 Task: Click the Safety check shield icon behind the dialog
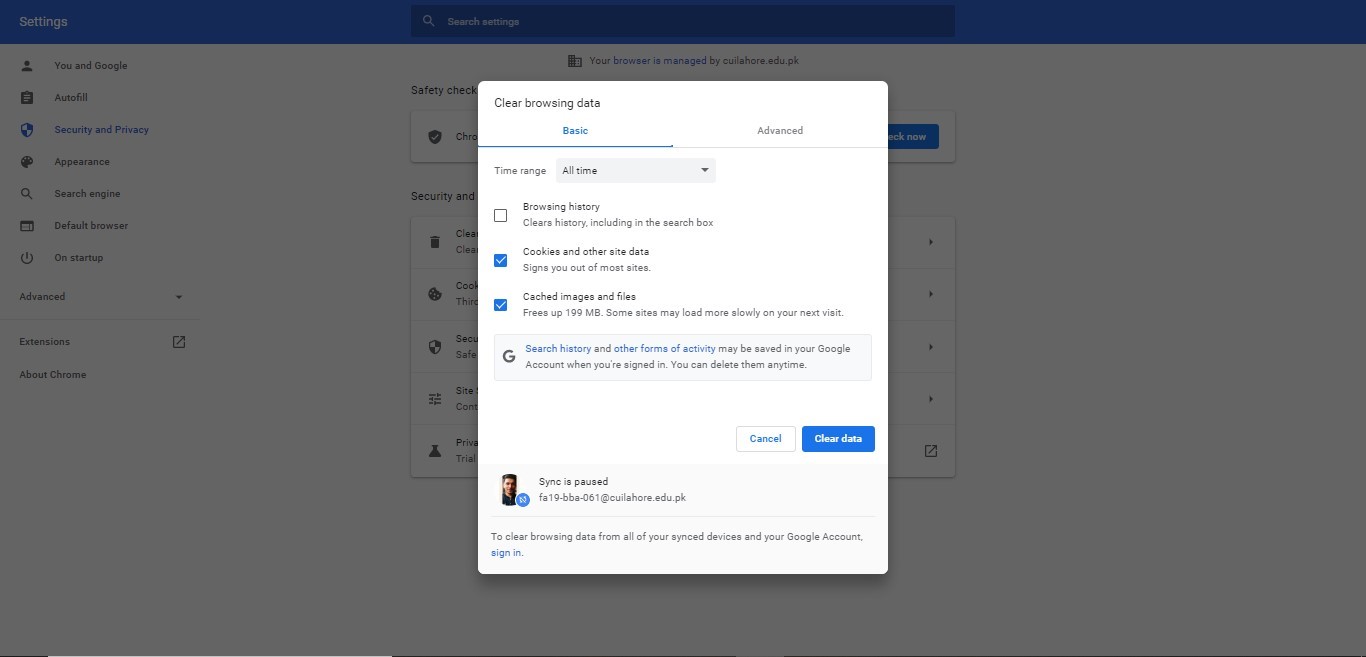(435, 137)
